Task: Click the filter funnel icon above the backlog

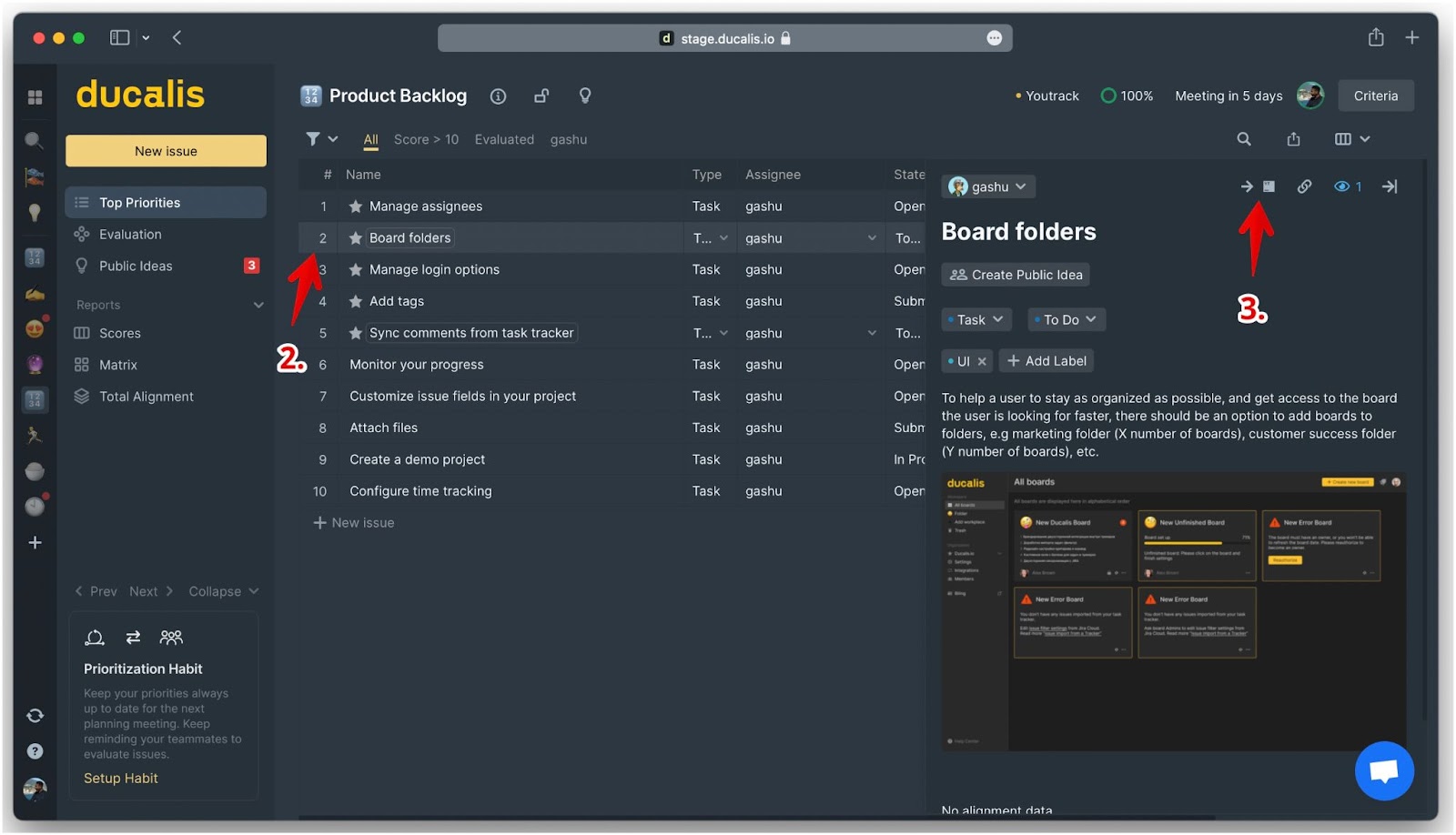Action: tap(316, 138)
